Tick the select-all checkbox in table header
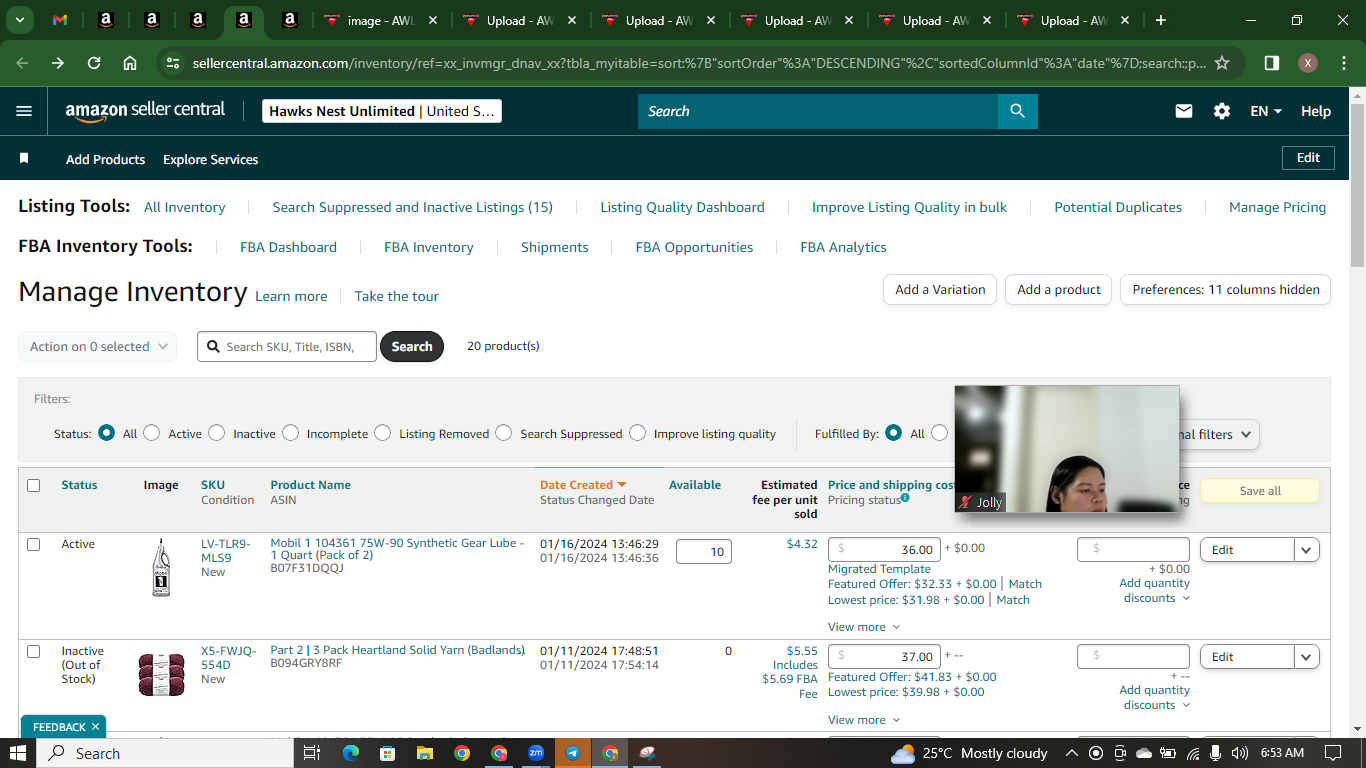 34,485
